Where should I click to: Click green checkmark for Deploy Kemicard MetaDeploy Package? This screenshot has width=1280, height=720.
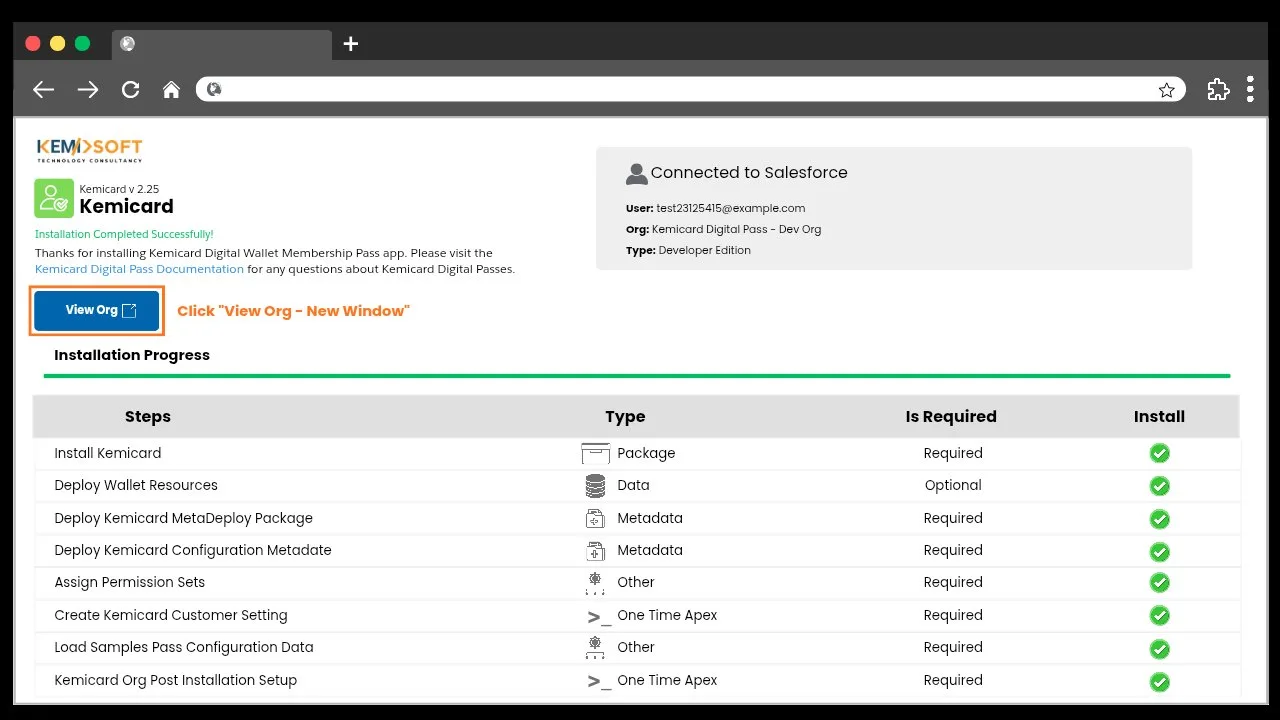click(1159, 519)
